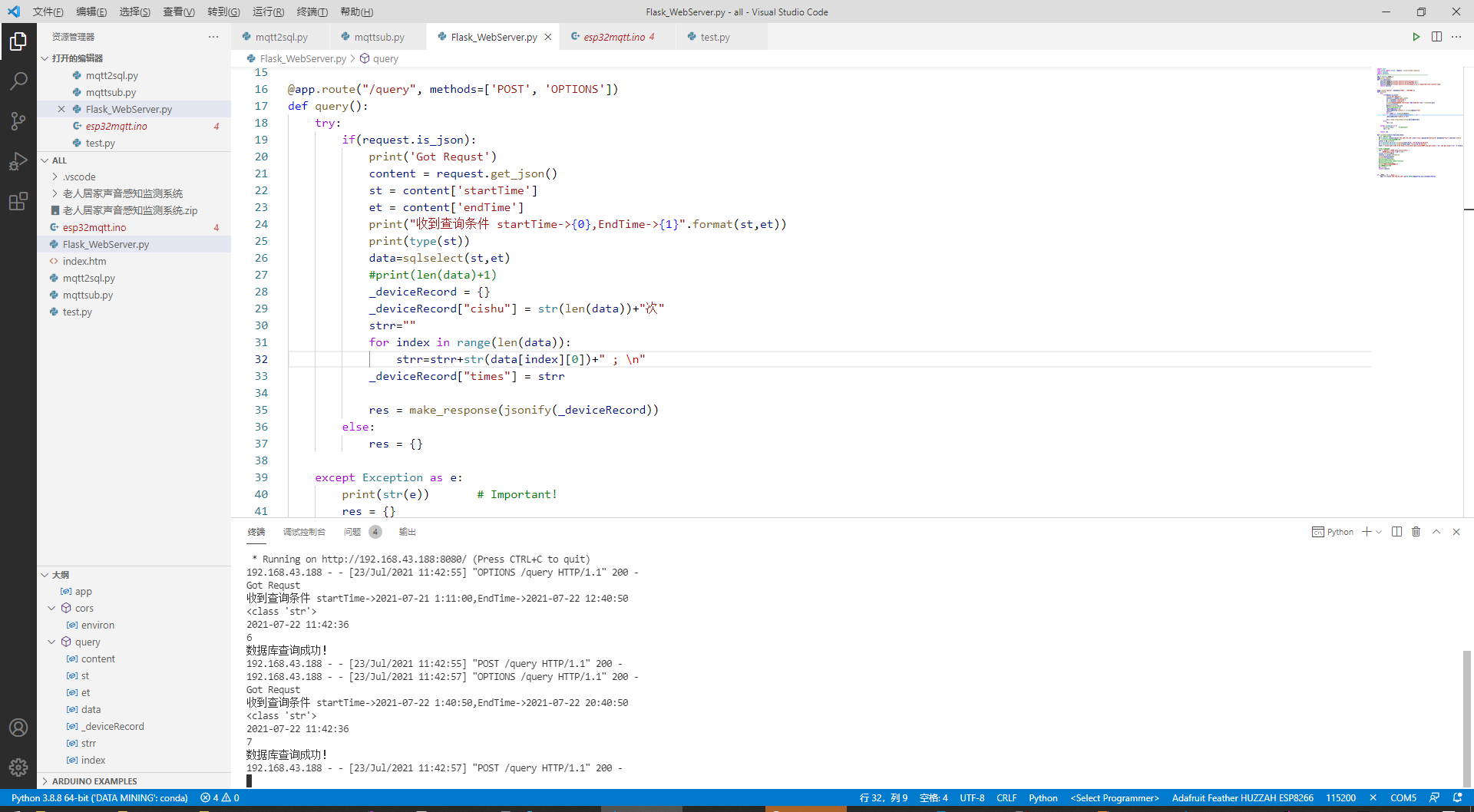Change CRLF end of line sequence
Image resolution: width=1474 pixels, height=812 pixels.
click(x=1006, y=798)
